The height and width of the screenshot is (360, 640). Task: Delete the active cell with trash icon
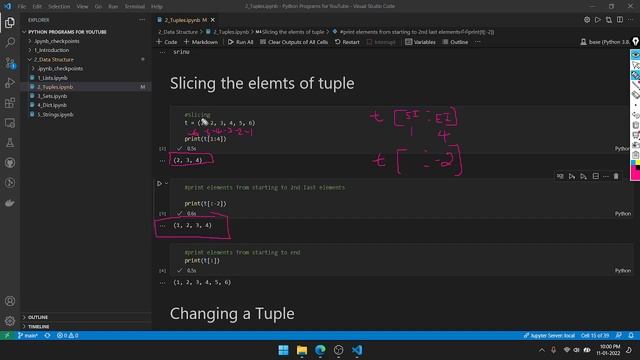click(x=616, y=176)
